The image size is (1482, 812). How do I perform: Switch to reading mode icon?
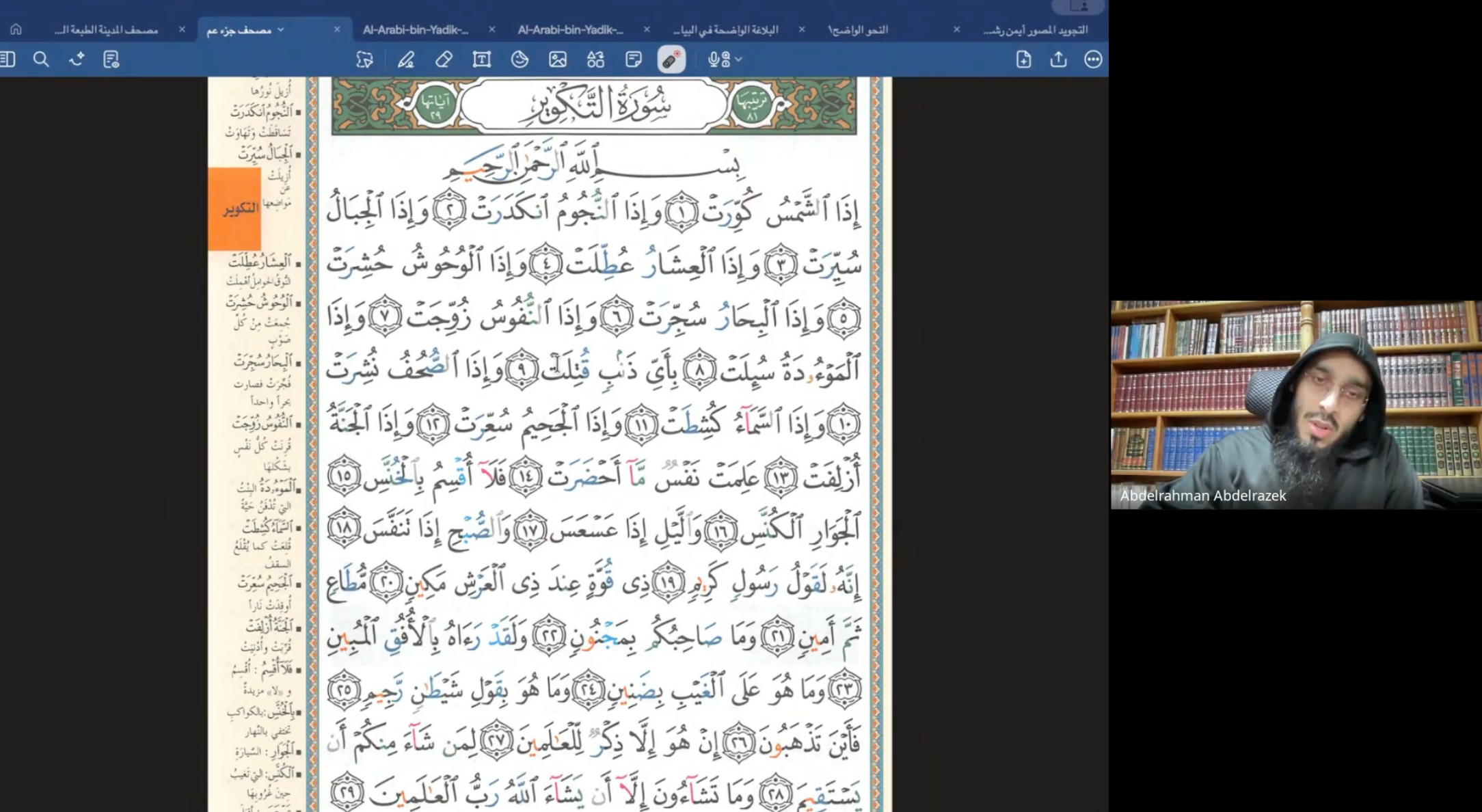coord(111,59)
